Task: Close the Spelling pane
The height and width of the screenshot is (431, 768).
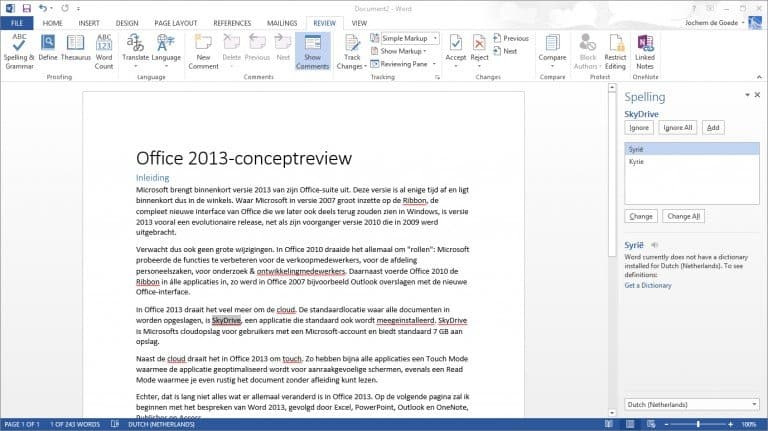Action: [757, 95]
